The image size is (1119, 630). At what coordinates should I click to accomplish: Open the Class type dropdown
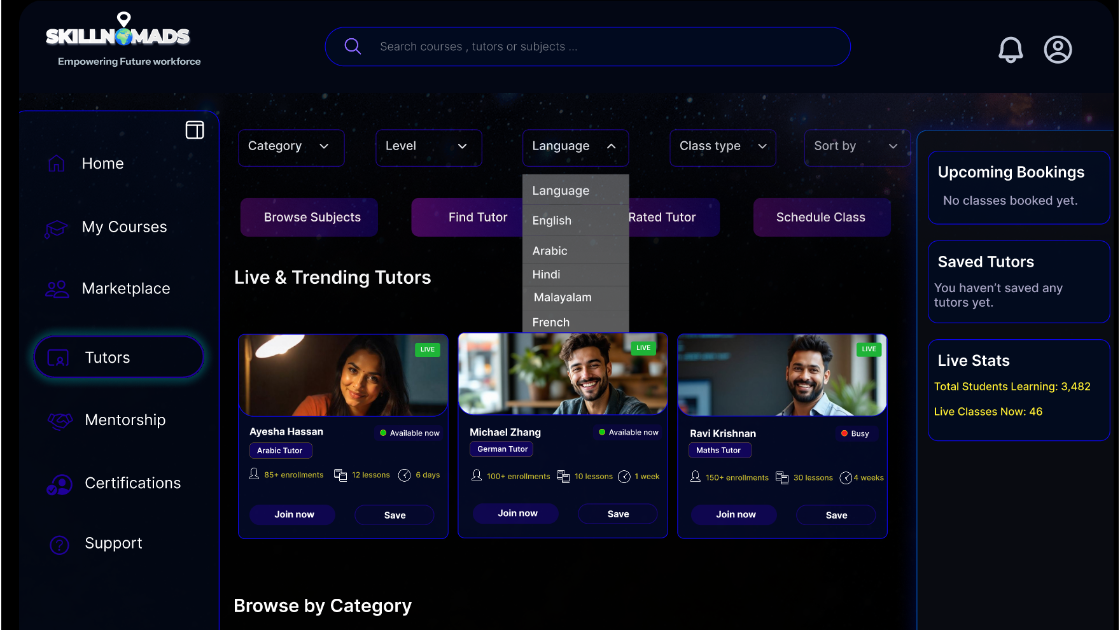click(722, 147)
